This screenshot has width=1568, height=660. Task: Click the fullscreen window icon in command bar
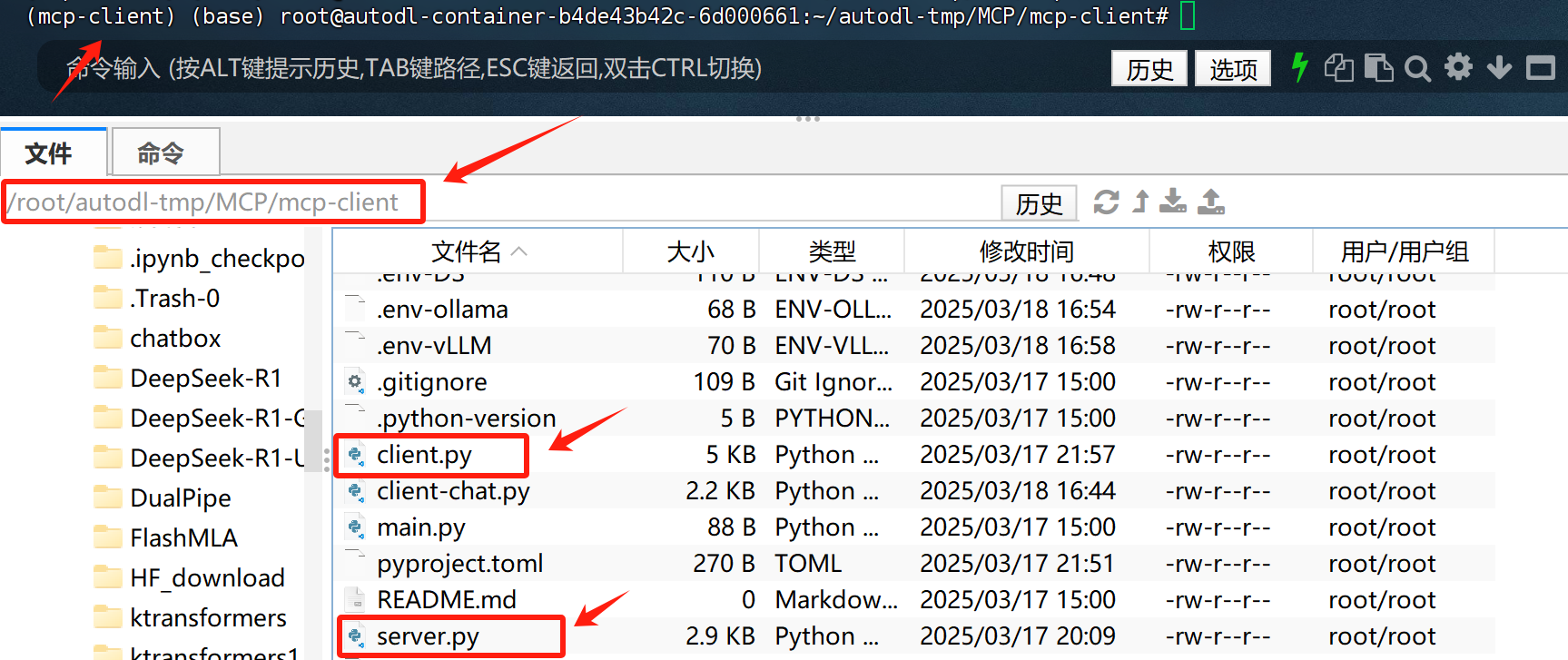[x=1541, y=68]
